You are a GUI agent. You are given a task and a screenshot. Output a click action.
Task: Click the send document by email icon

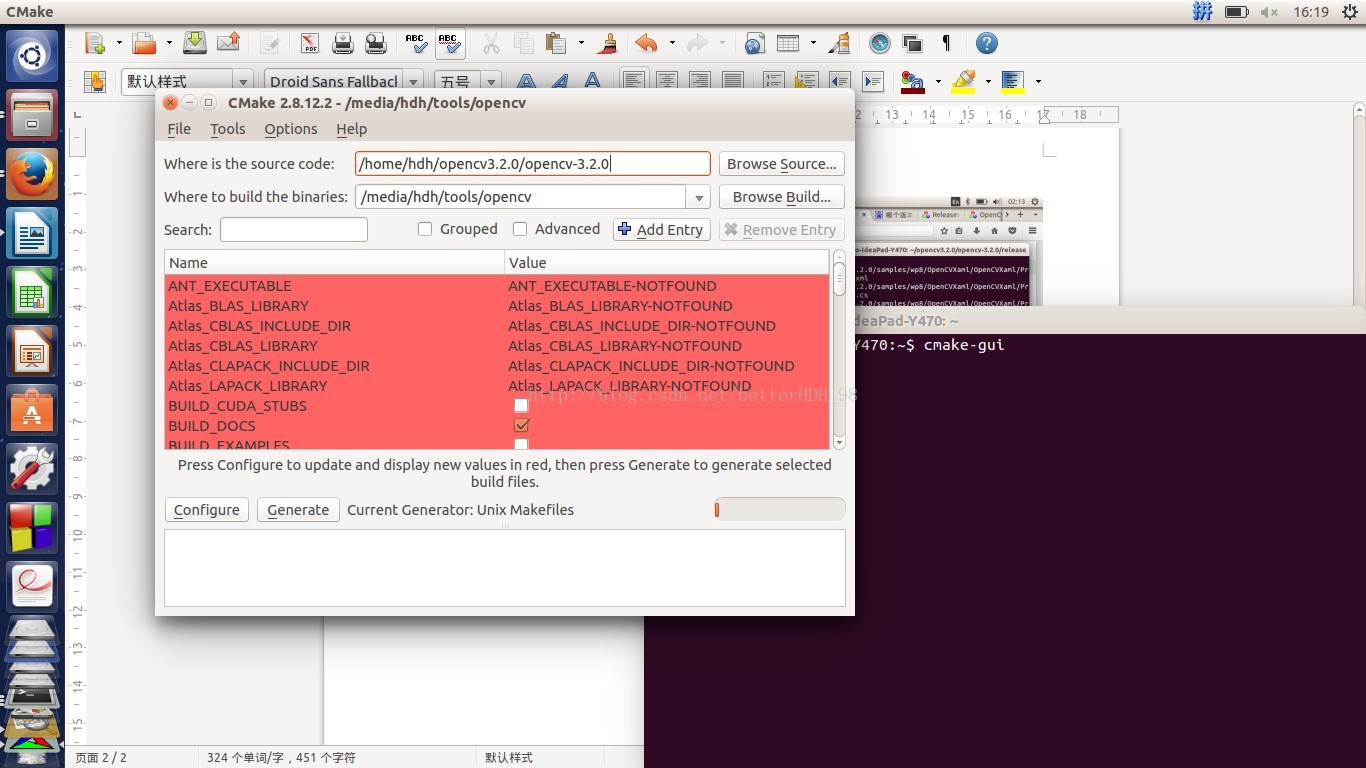tap(228, 43)
